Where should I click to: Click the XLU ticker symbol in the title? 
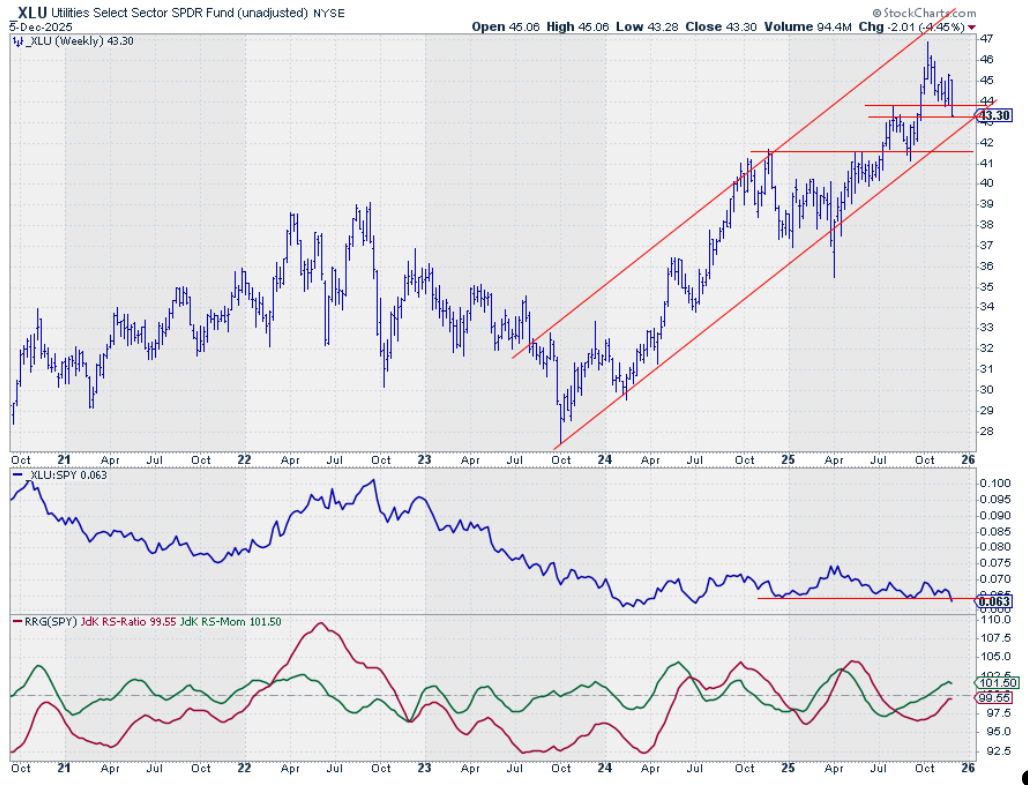point(32,12)
